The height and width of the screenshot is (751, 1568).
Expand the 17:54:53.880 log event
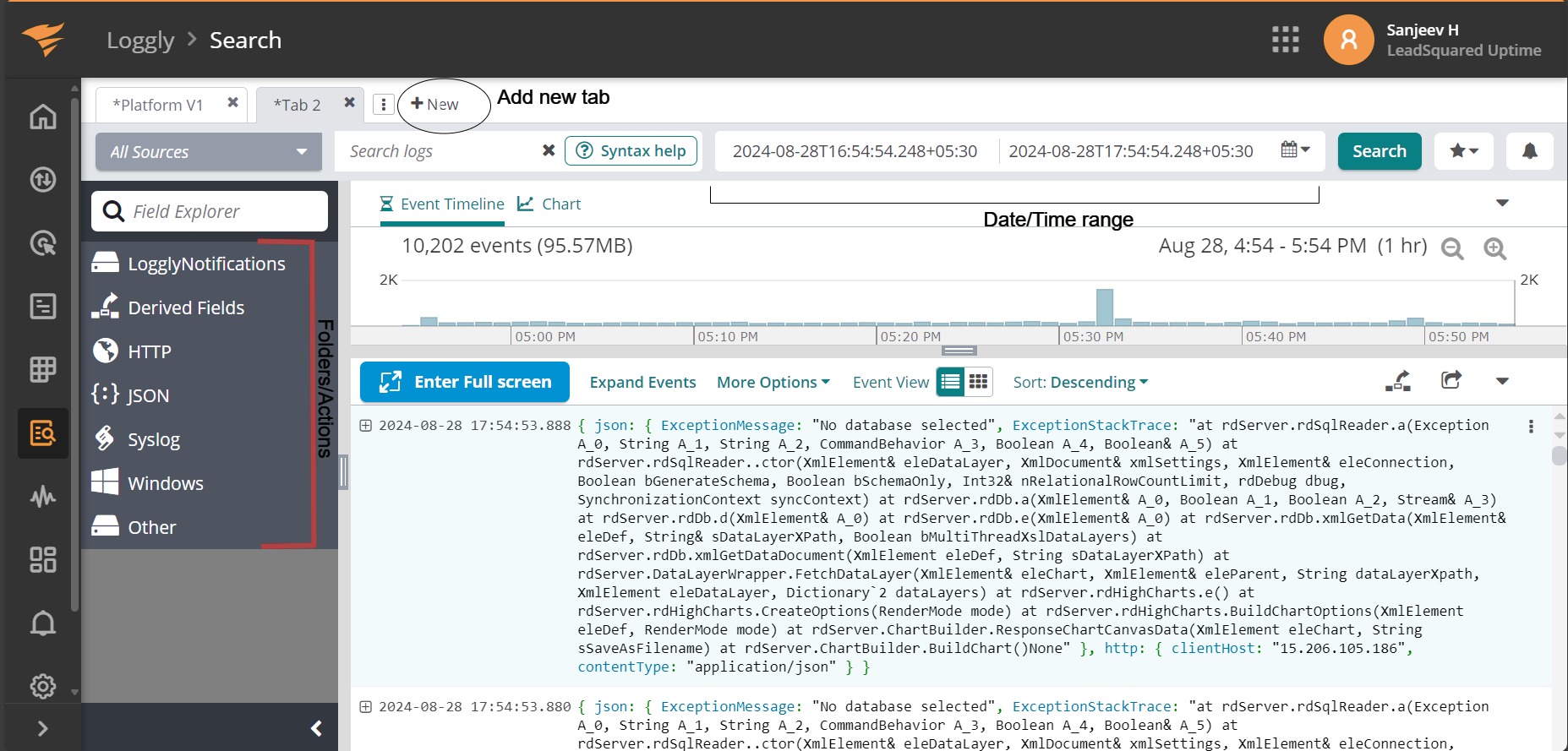366,706
